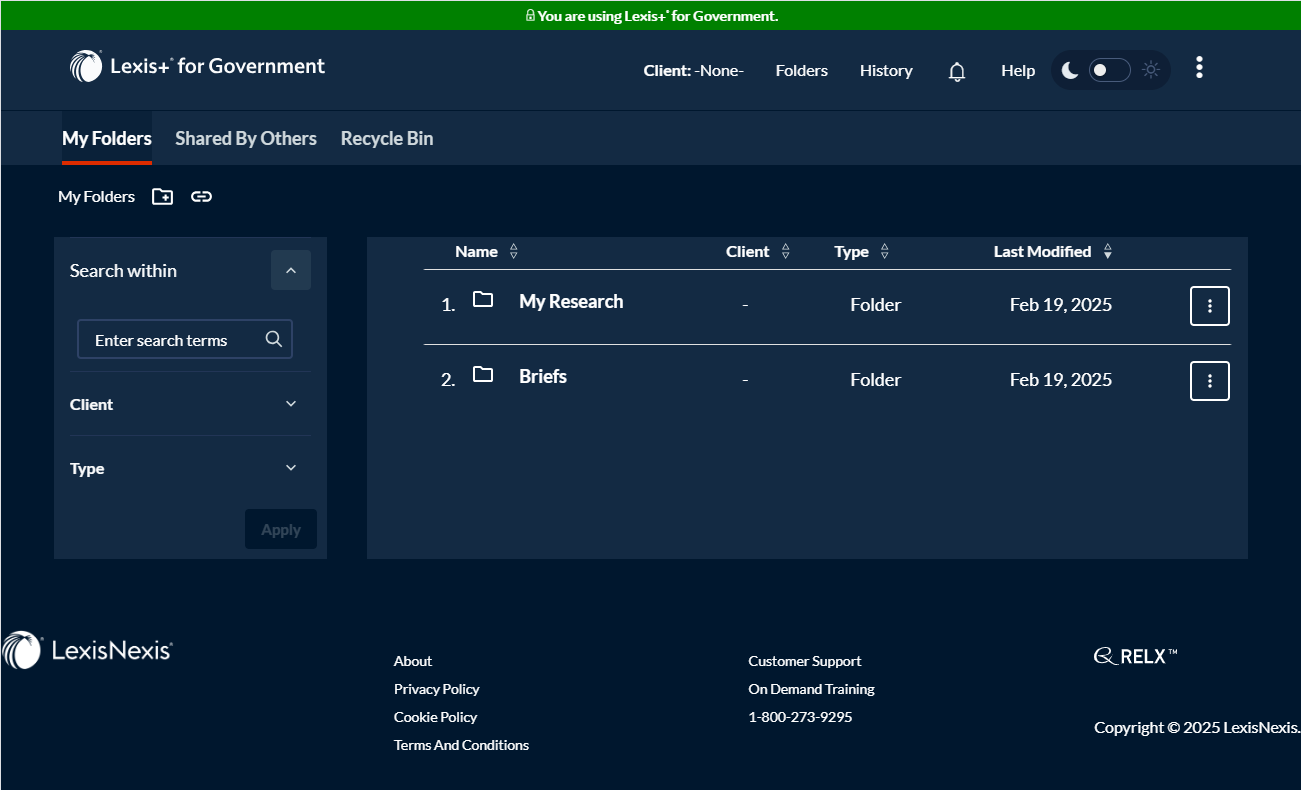This screenshot has width=1301, height=790.
Task: Click the Briefs folder icon
Action: coord(483,374)
